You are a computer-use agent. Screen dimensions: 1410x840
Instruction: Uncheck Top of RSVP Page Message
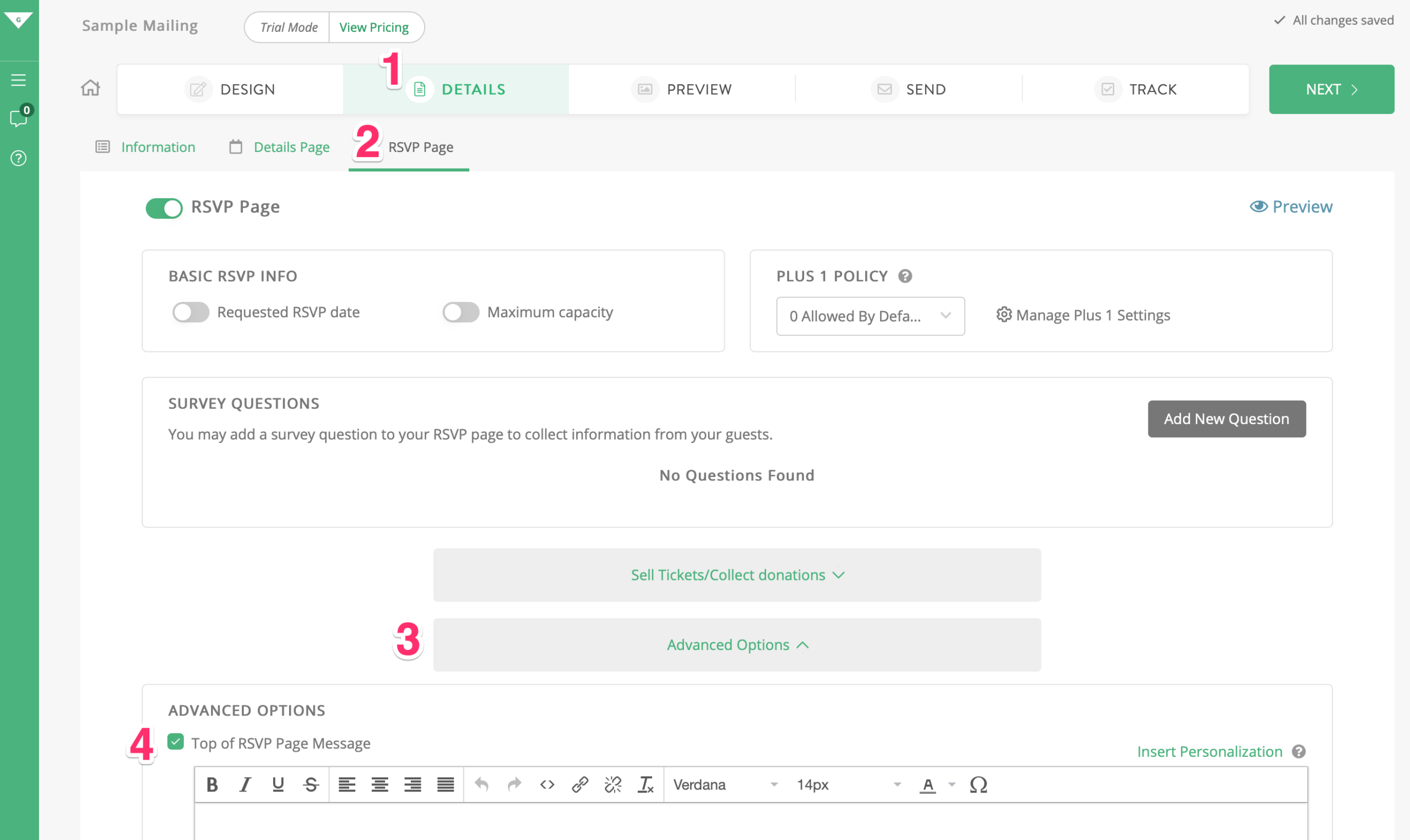pyautogui.click(x=176, y=742)
